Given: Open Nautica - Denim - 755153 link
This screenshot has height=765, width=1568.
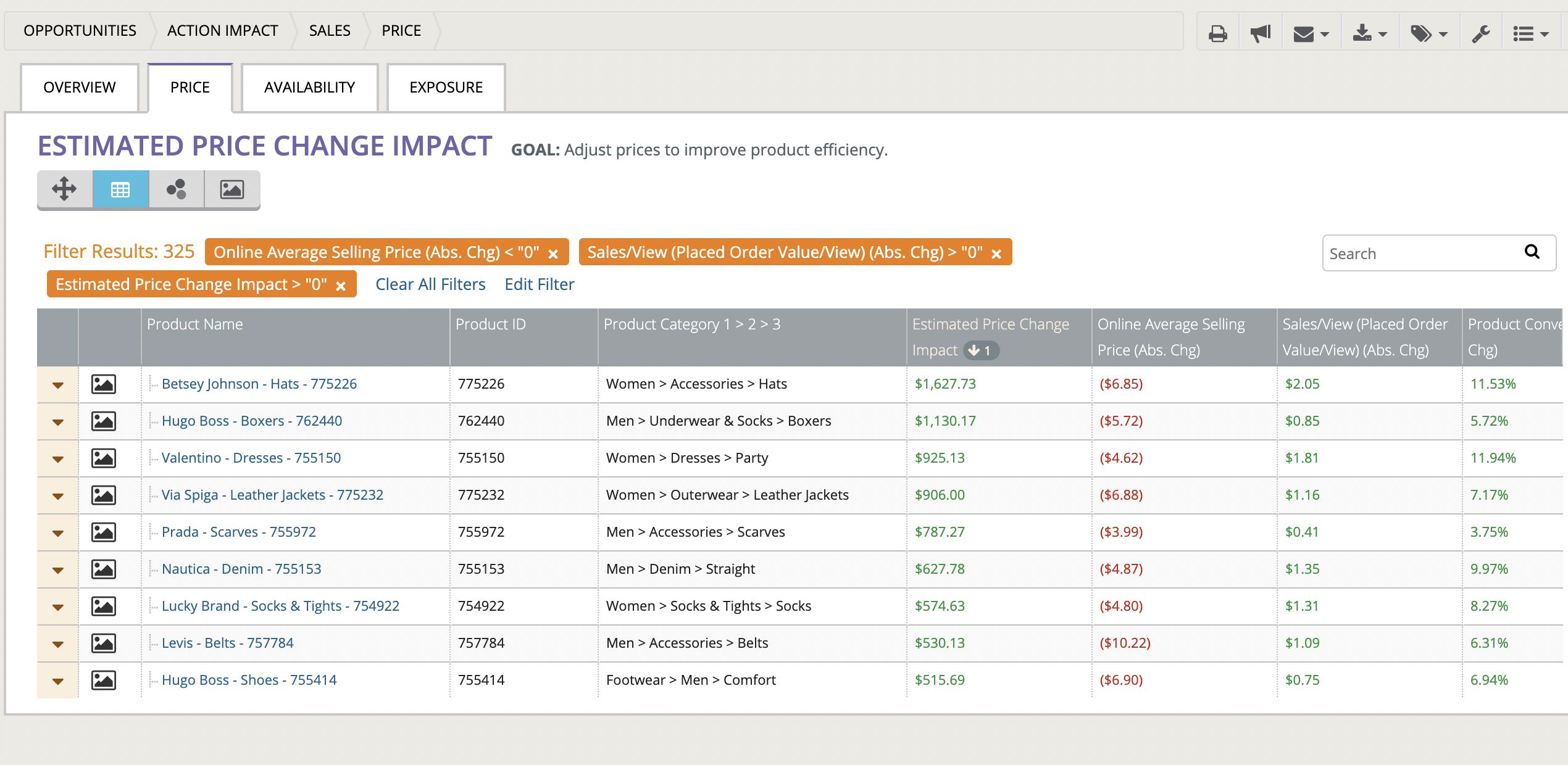Looking at the screenshot, I should [241, 569].
